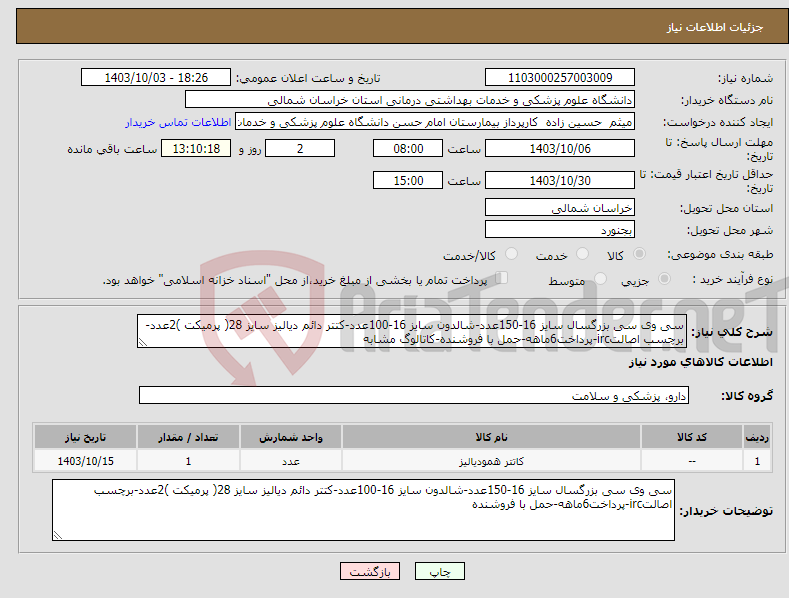Click the ساعت باقی مانده label
This screenshot has width=789, height=598.
112,149
